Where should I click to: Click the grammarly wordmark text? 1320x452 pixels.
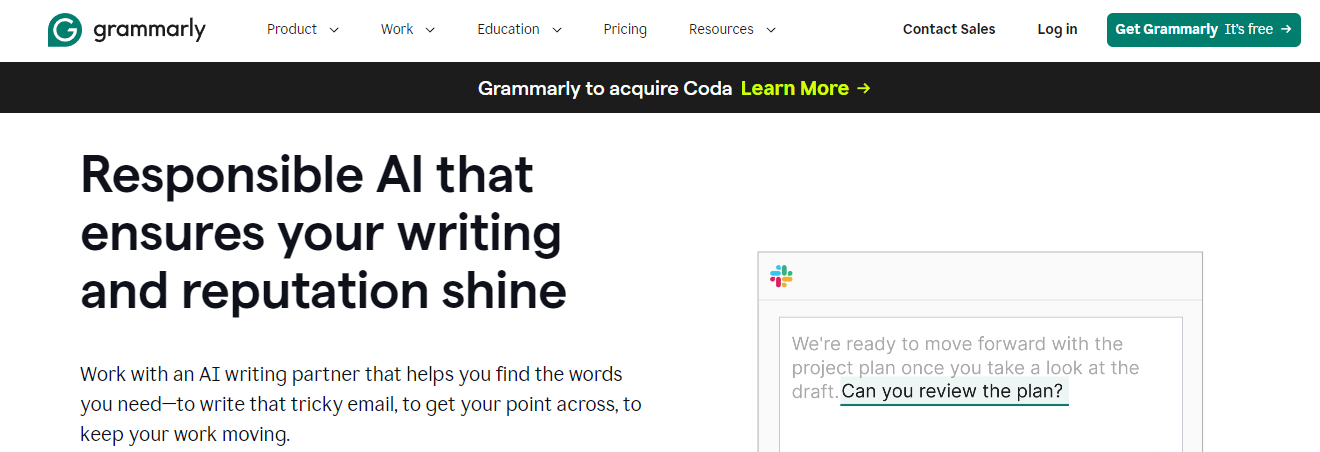[149, 30]
